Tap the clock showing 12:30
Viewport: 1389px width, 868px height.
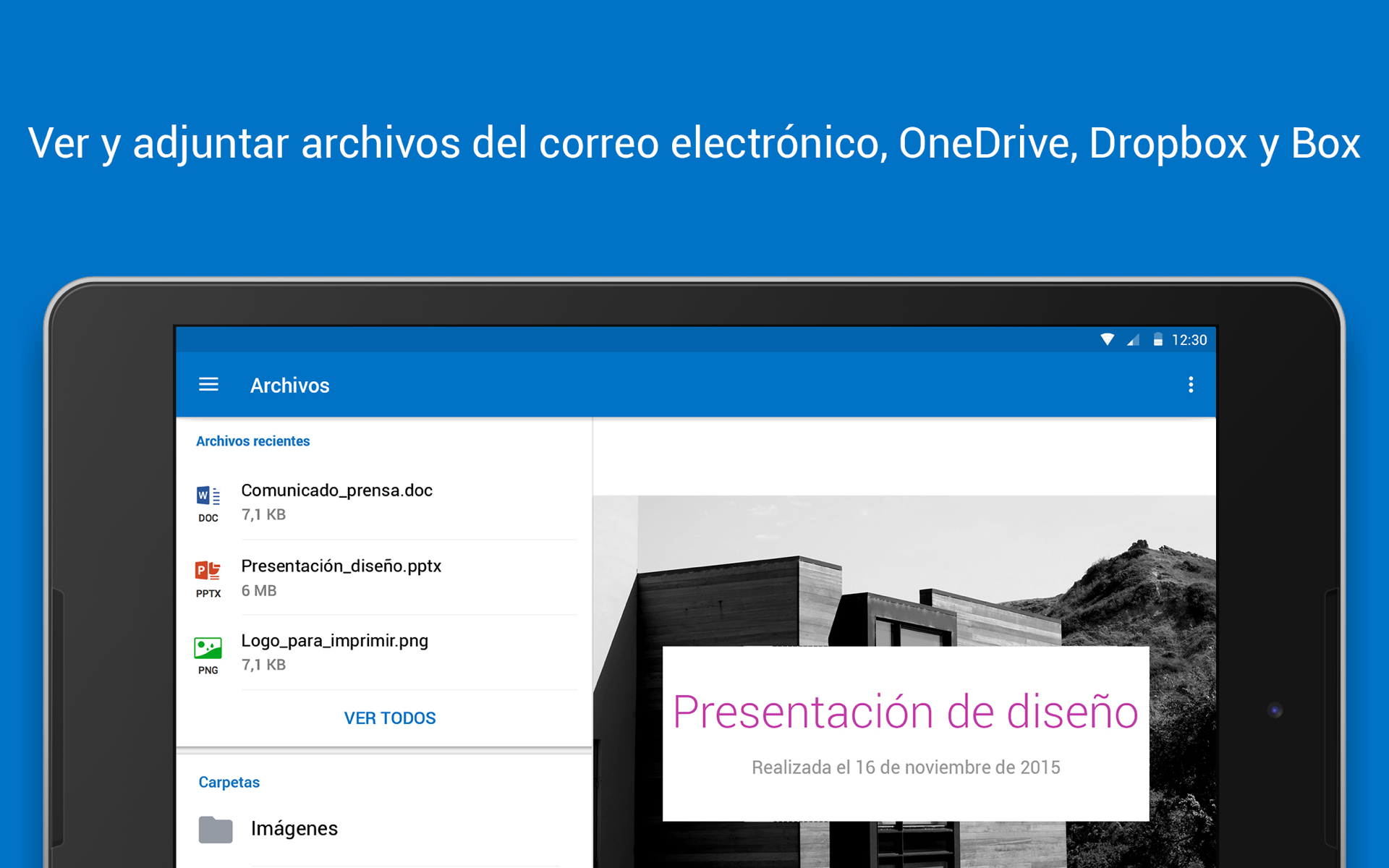click(x=1189, y=339)
